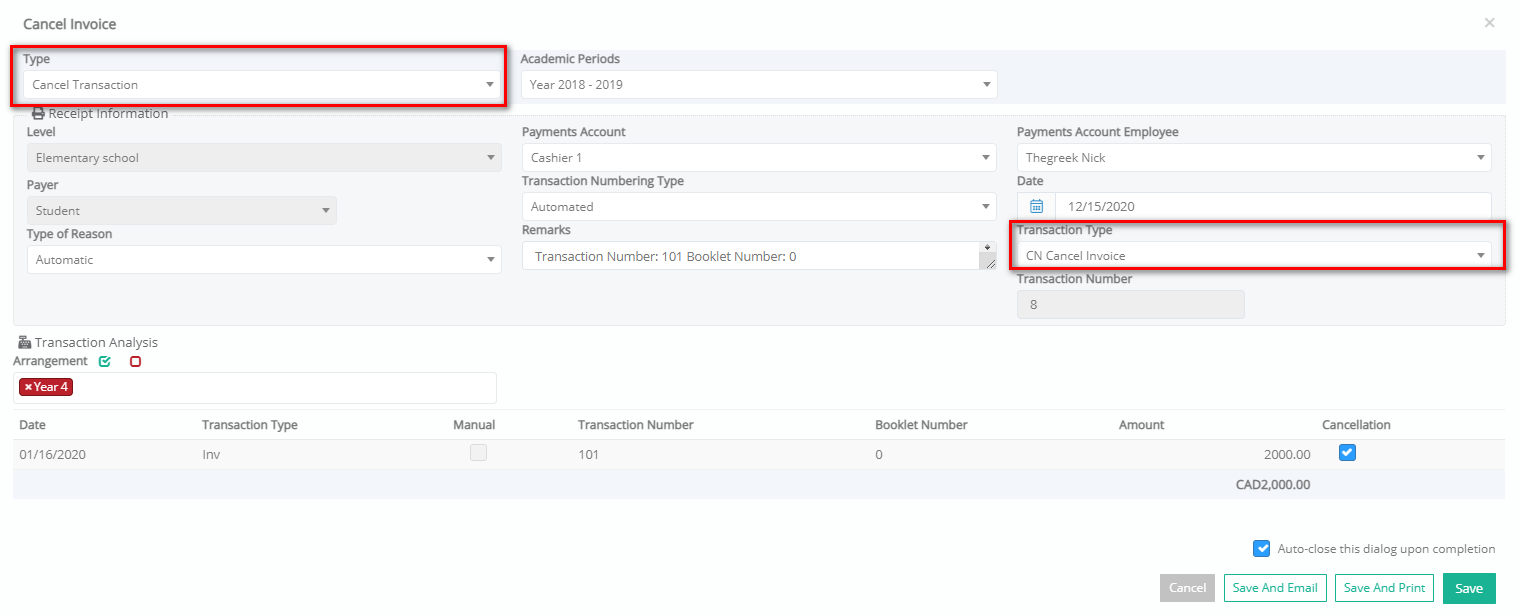Click the Booklet Number column header
Image resolution: width=1520 pixels, height=616 pixels.
921,425
